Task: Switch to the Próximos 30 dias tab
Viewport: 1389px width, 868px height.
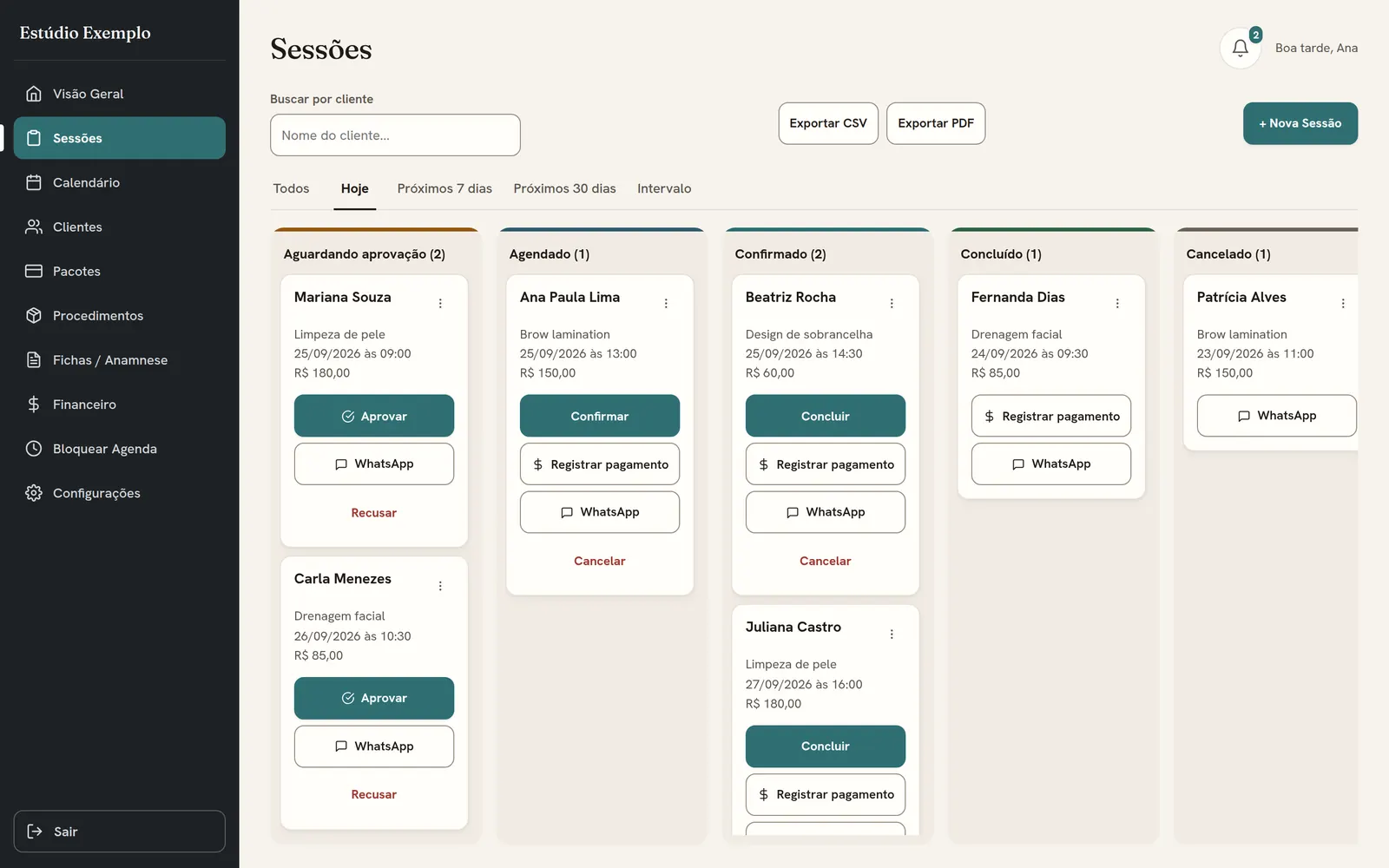Action: pos(564,188)
